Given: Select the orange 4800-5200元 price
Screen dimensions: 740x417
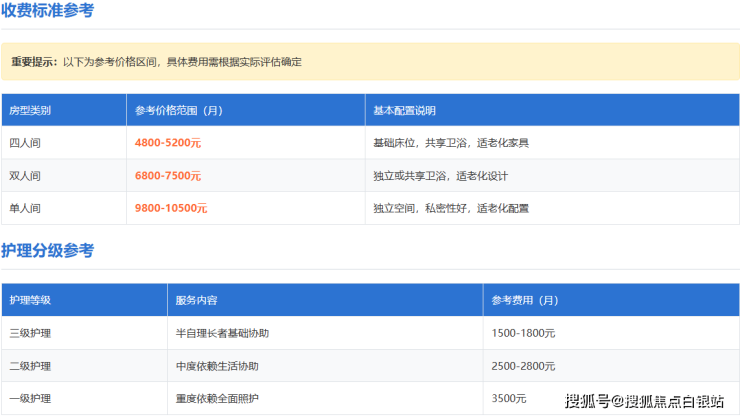Looking at the screenshot, I should point(168,143).
